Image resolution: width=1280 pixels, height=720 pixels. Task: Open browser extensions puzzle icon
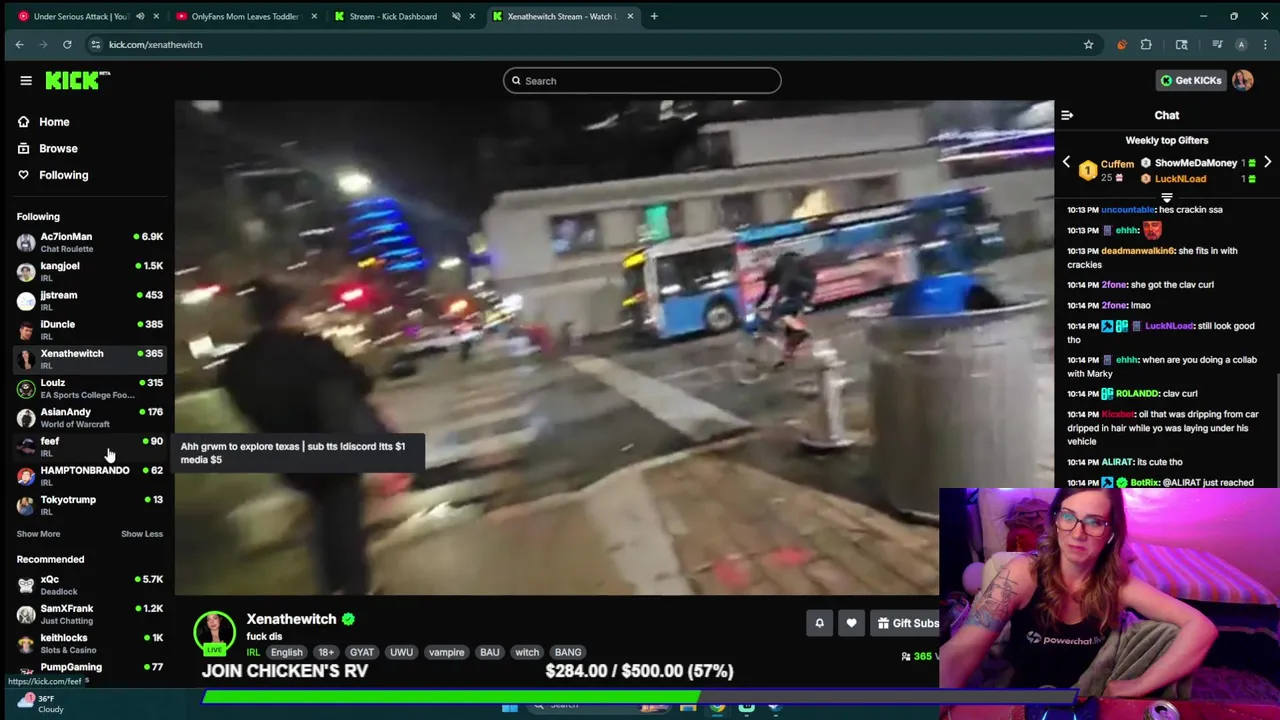1146,44
